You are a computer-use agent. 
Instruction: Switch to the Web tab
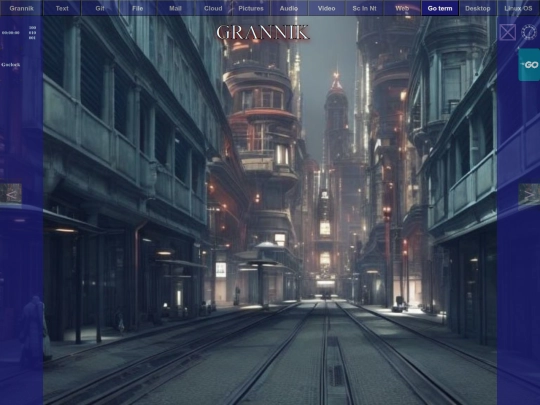pyautogui.click(x=402, y=8)
